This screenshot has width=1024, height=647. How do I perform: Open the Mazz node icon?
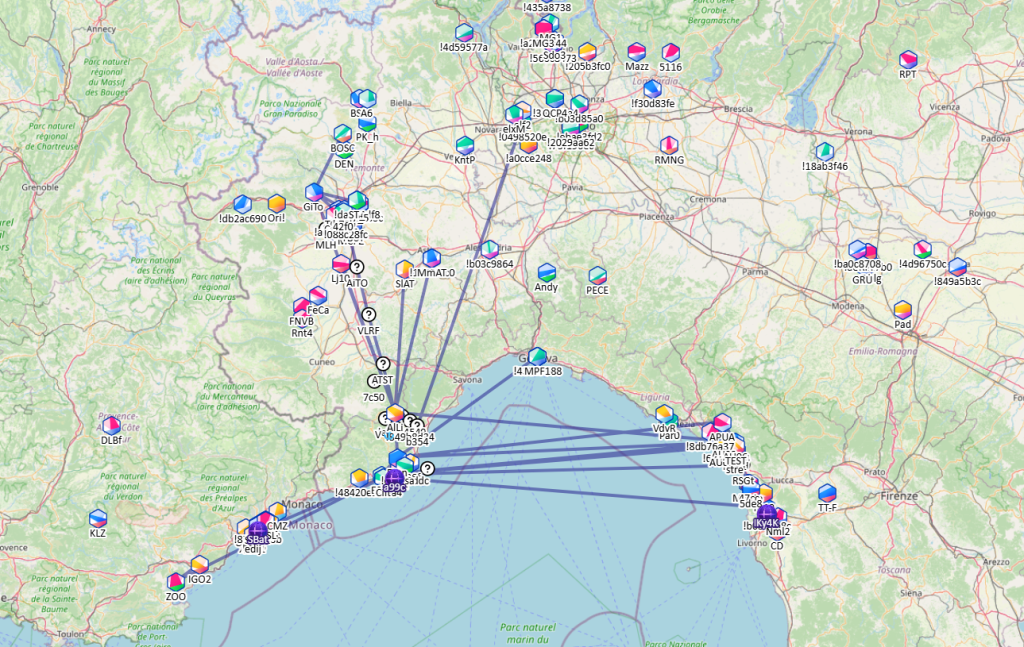coord(637,52)
